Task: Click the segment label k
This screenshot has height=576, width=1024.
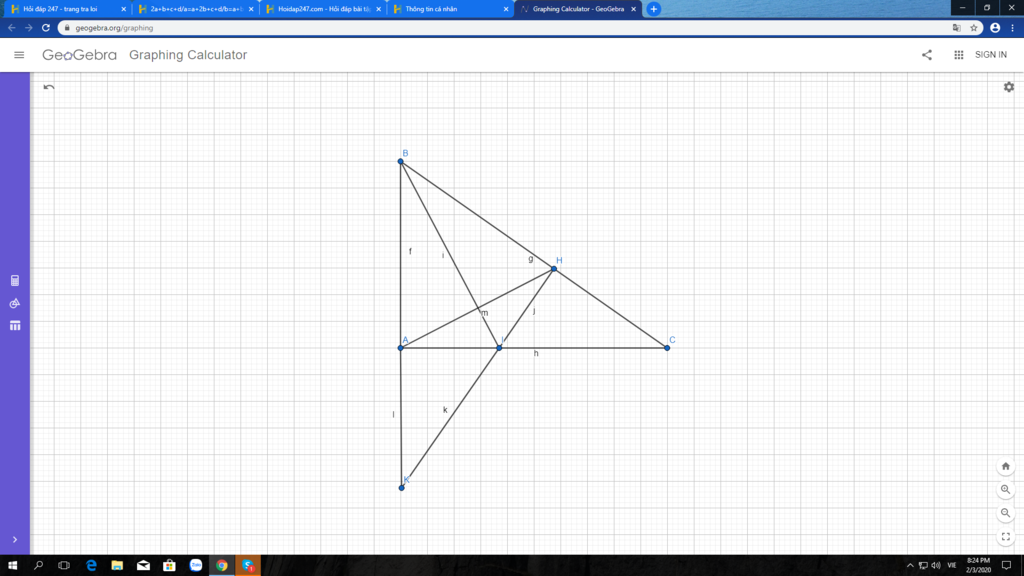Action: [x=445, y=410]
